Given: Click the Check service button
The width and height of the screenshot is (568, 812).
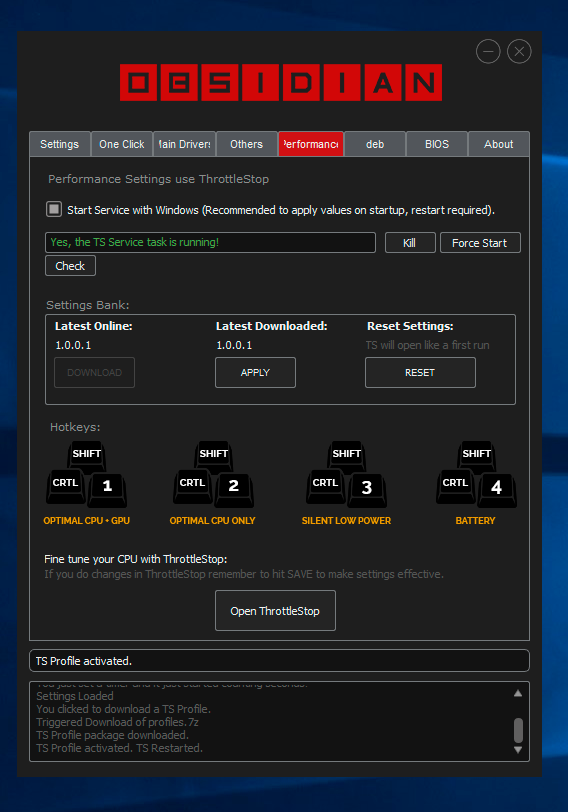Looking at the screenshot, I should [x=70, y=266].
